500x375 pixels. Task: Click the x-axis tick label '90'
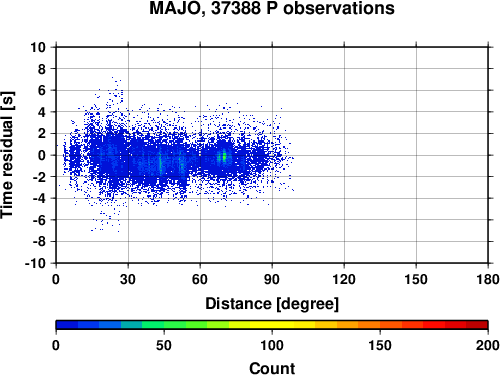click(272, 279)
